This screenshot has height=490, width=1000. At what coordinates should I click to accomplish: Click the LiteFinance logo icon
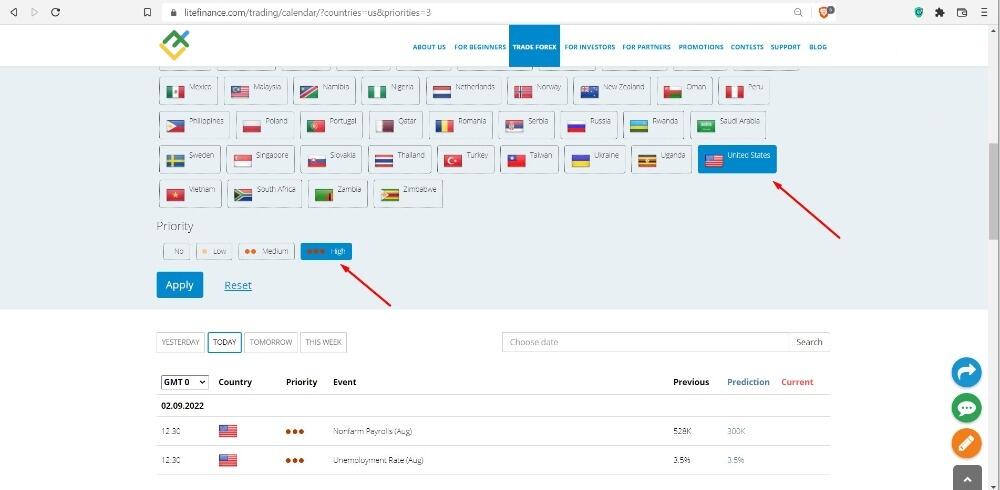(174, 45)
